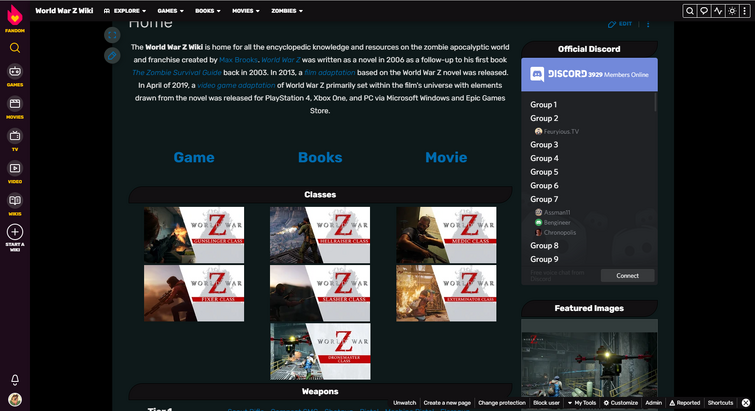Go to the Books section heading
The height and width of the screenshot is (411, 755).
320,157
